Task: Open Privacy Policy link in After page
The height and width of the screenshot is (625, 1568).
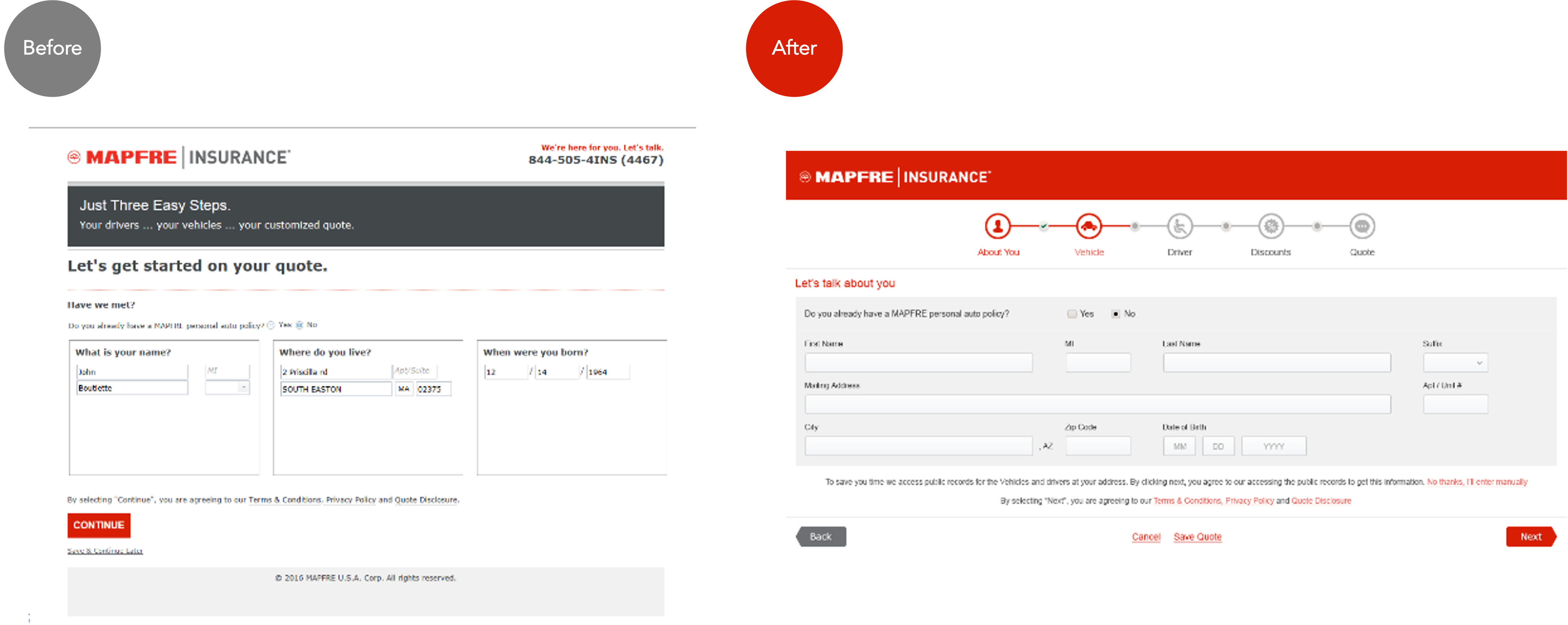Action: click(1249, 501)
